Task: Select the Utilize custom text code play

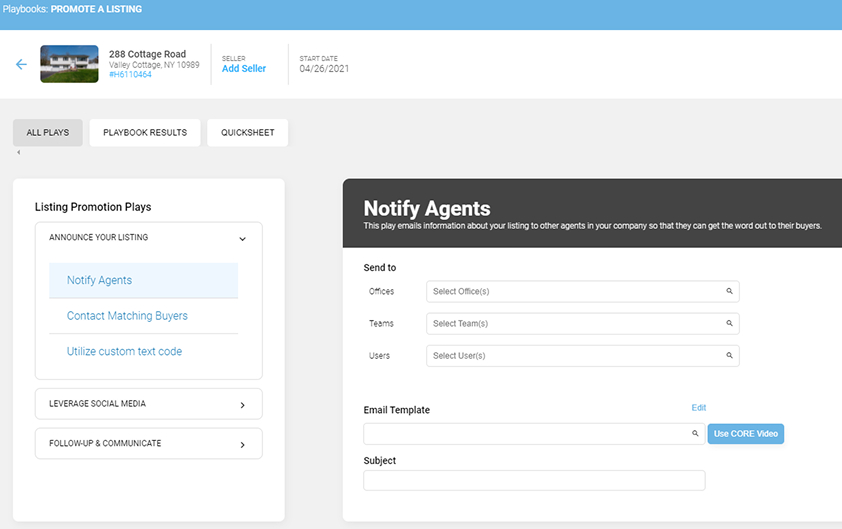Action: click(x=124, y=352)
